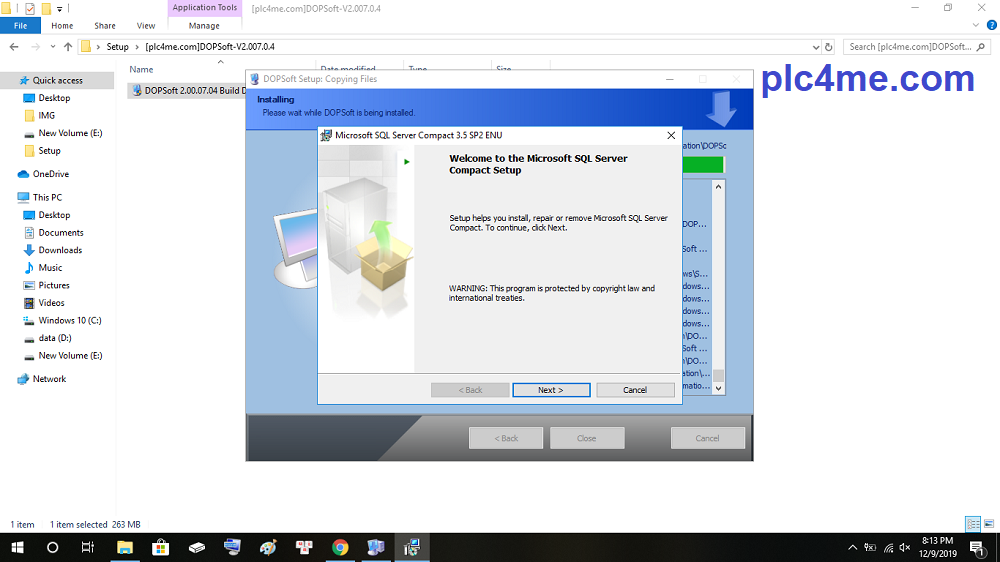The width and height of the screenshot is (1000, 562).
Task: Click the Task View taskbar icon
Action: click(x=88, y=547)
